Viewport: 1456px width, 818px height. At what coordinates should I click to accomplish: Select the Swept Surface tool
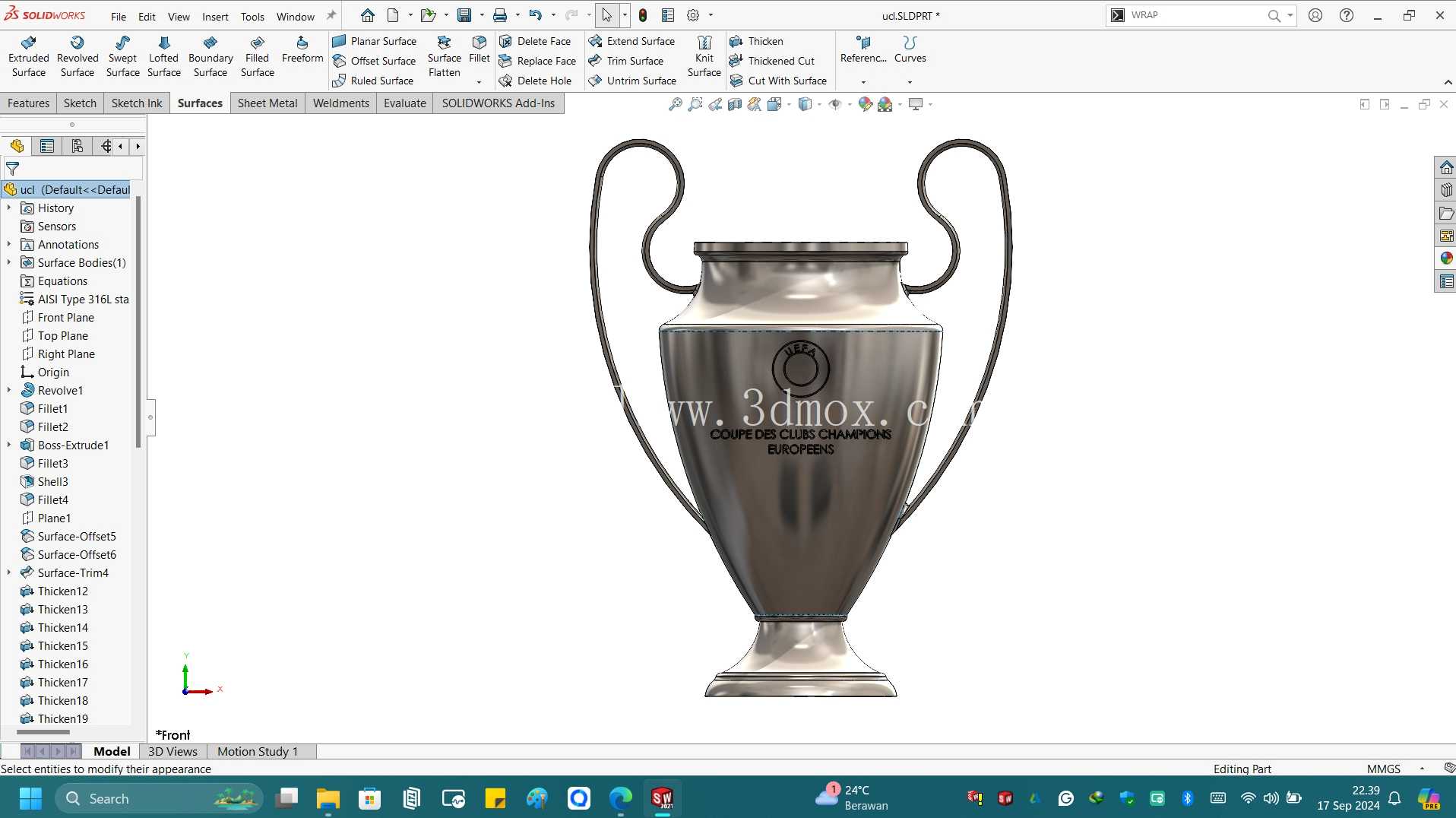122,57
